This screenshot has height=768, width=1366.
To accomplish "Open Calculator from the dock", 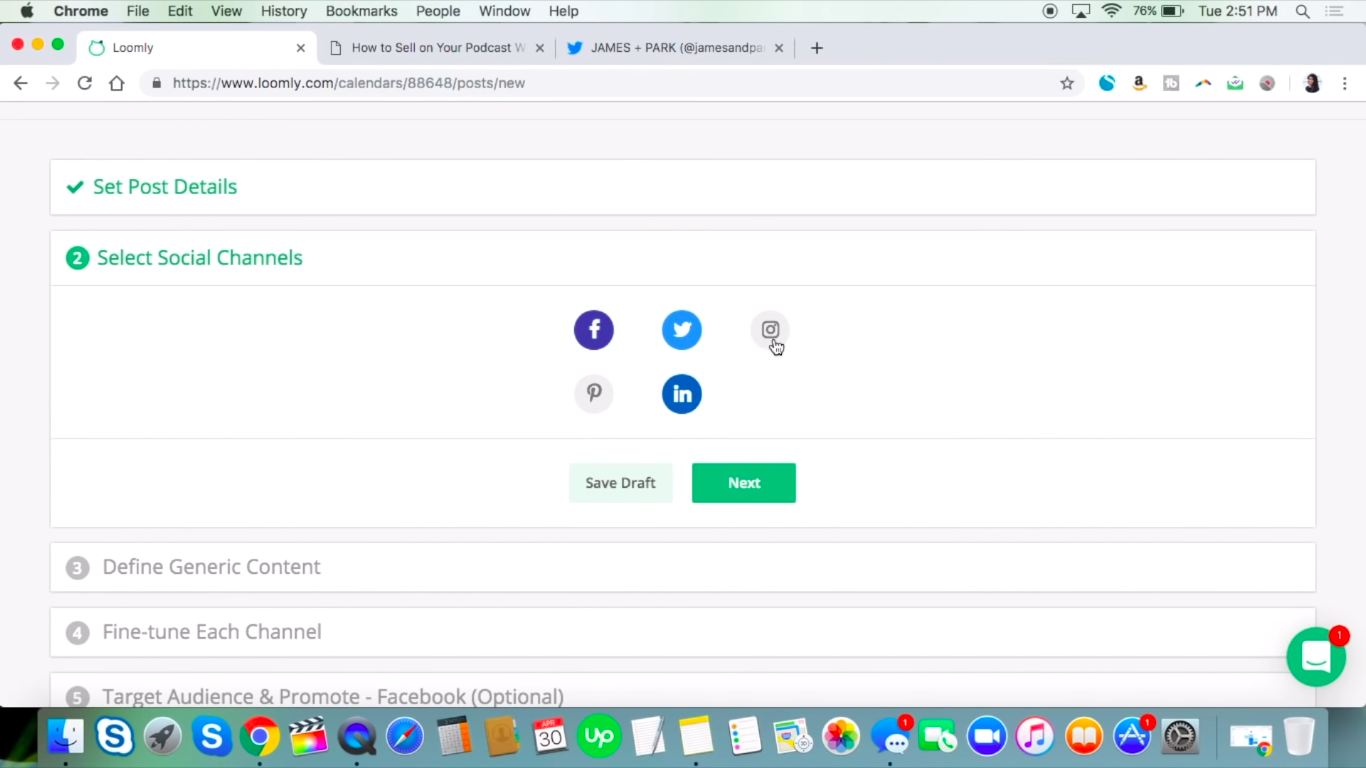I will [x=454, y=737].
